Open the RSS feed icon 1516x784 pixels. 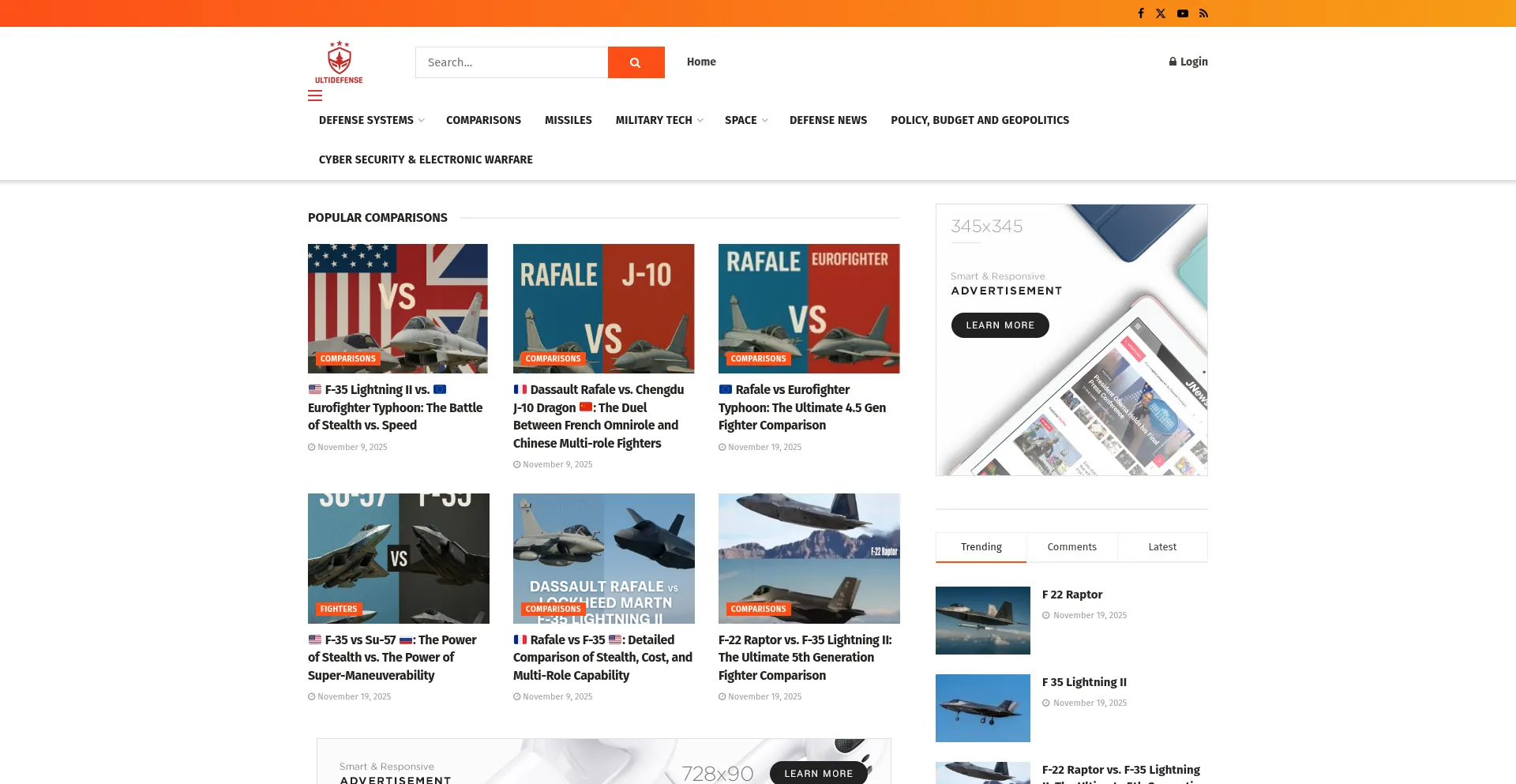click(1203, 13)
